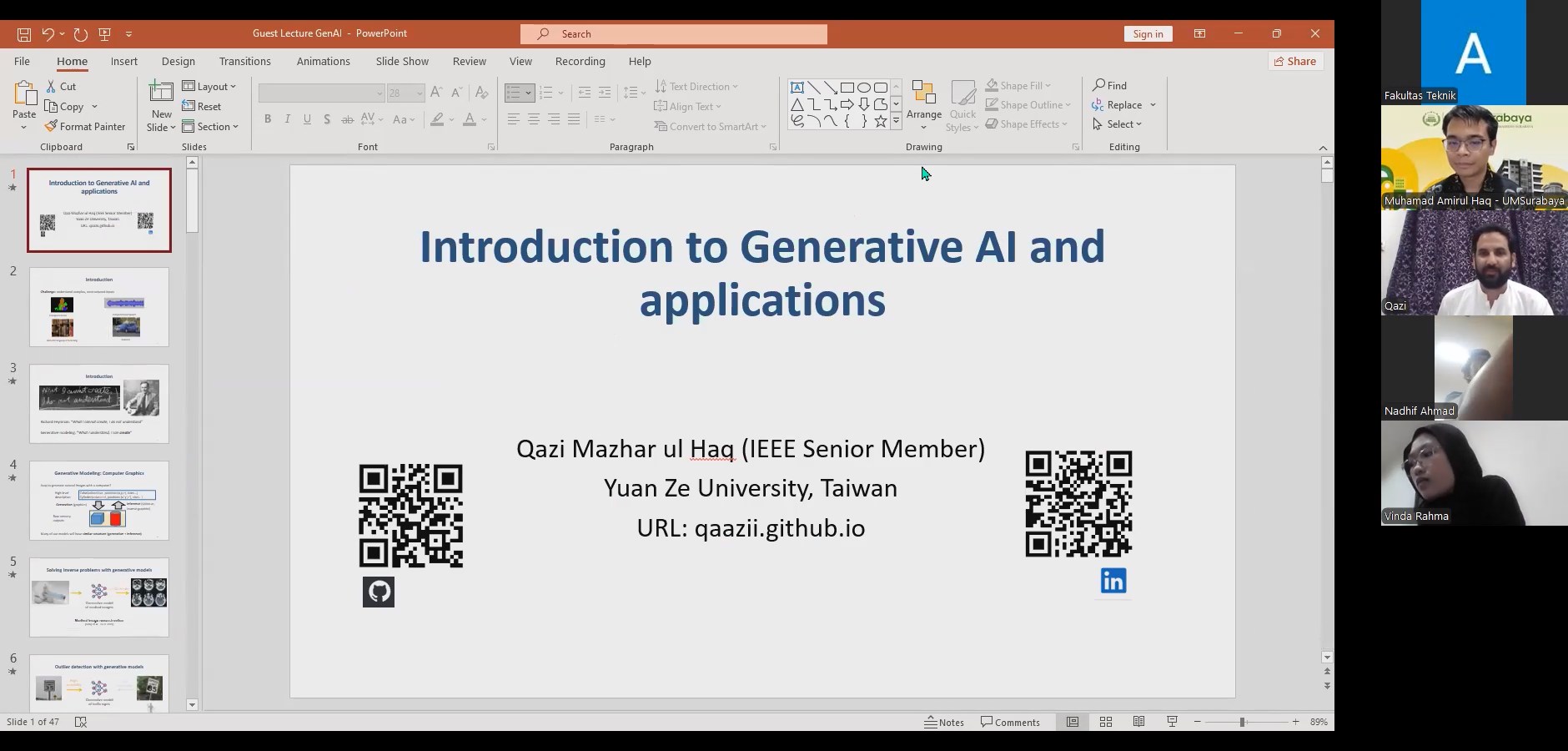Open the File menu
Screen dimensions: 1568x751
point(22,61)
